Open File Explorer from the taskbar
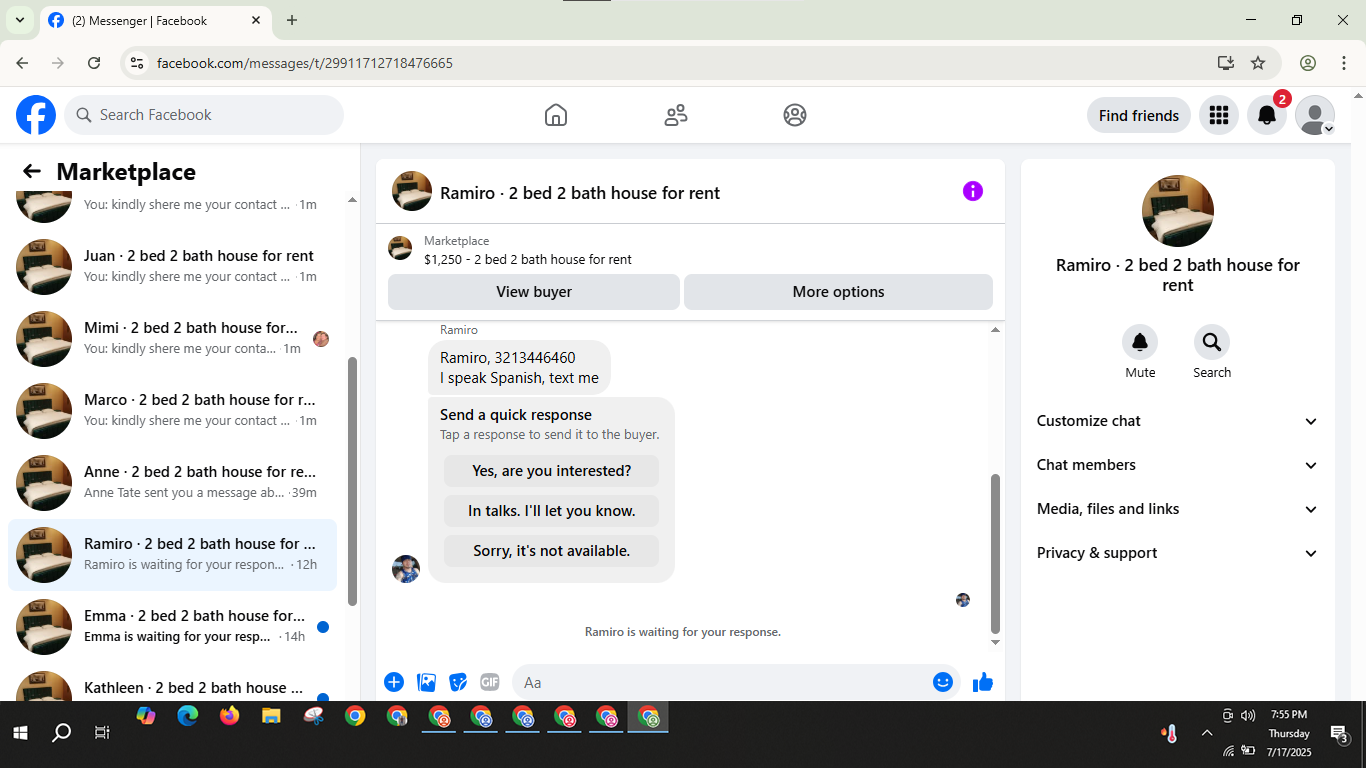1366x768 pixels. coord(271,716)
